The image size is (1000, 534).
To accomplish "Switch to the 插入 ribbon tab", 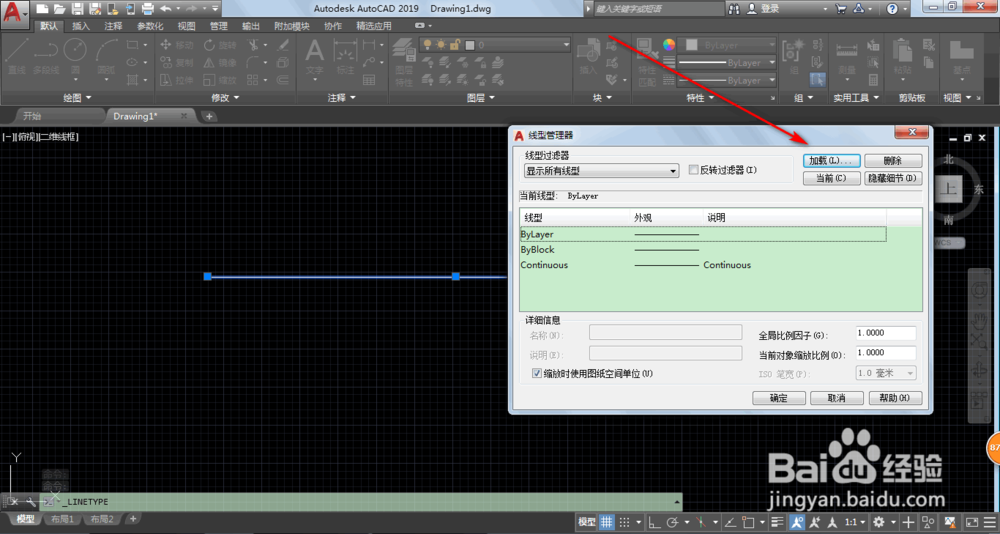I will tap(81, 26).
